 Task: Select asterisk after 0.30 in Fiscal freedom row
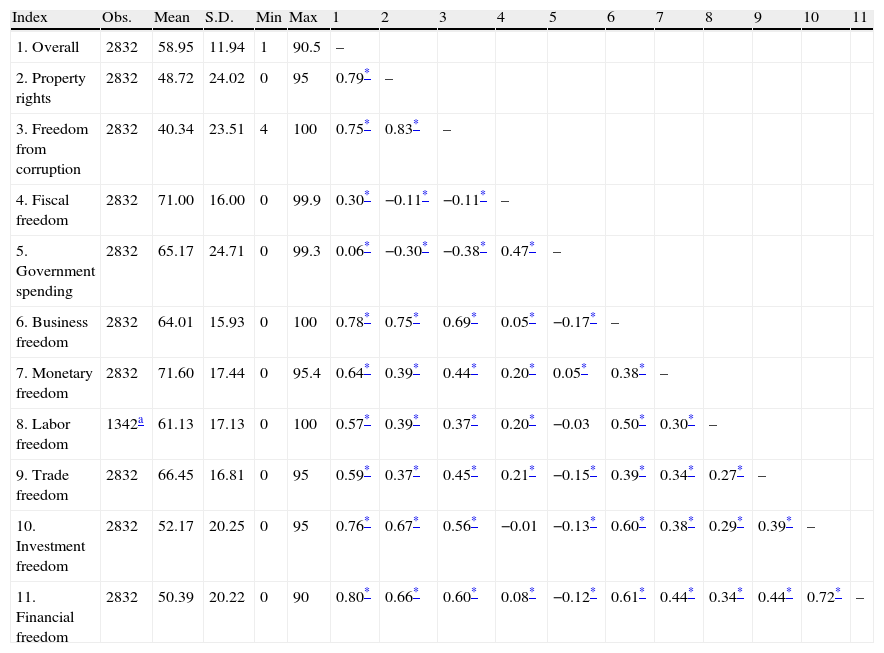click(367, 195)
